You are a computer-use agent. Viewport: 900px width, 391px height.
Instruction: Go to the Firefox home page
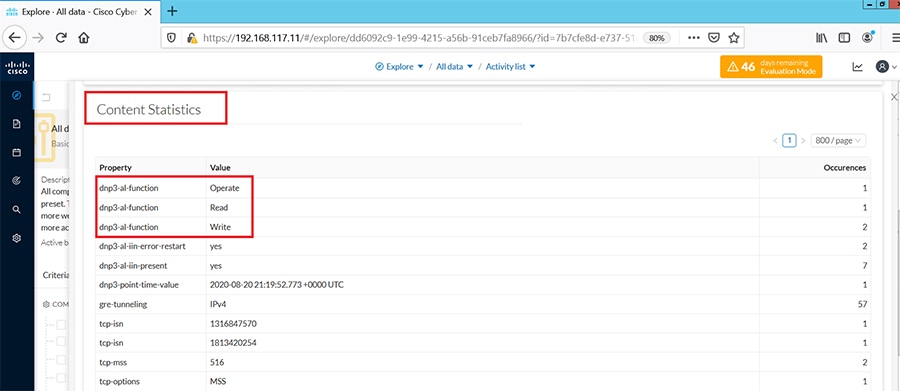(x=84, y=38)
